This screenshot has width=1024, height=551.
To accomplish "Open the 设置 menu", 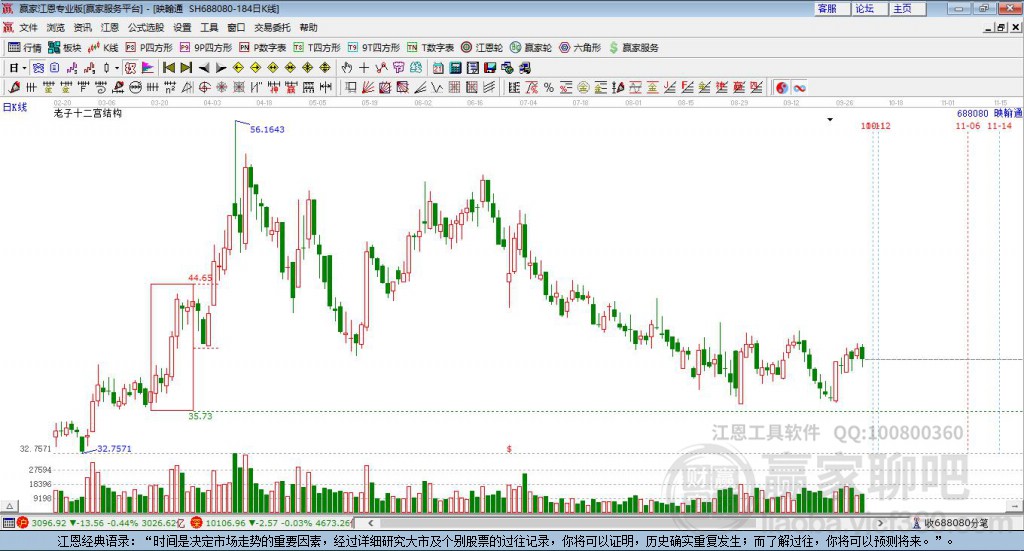I will pos(182,27).
